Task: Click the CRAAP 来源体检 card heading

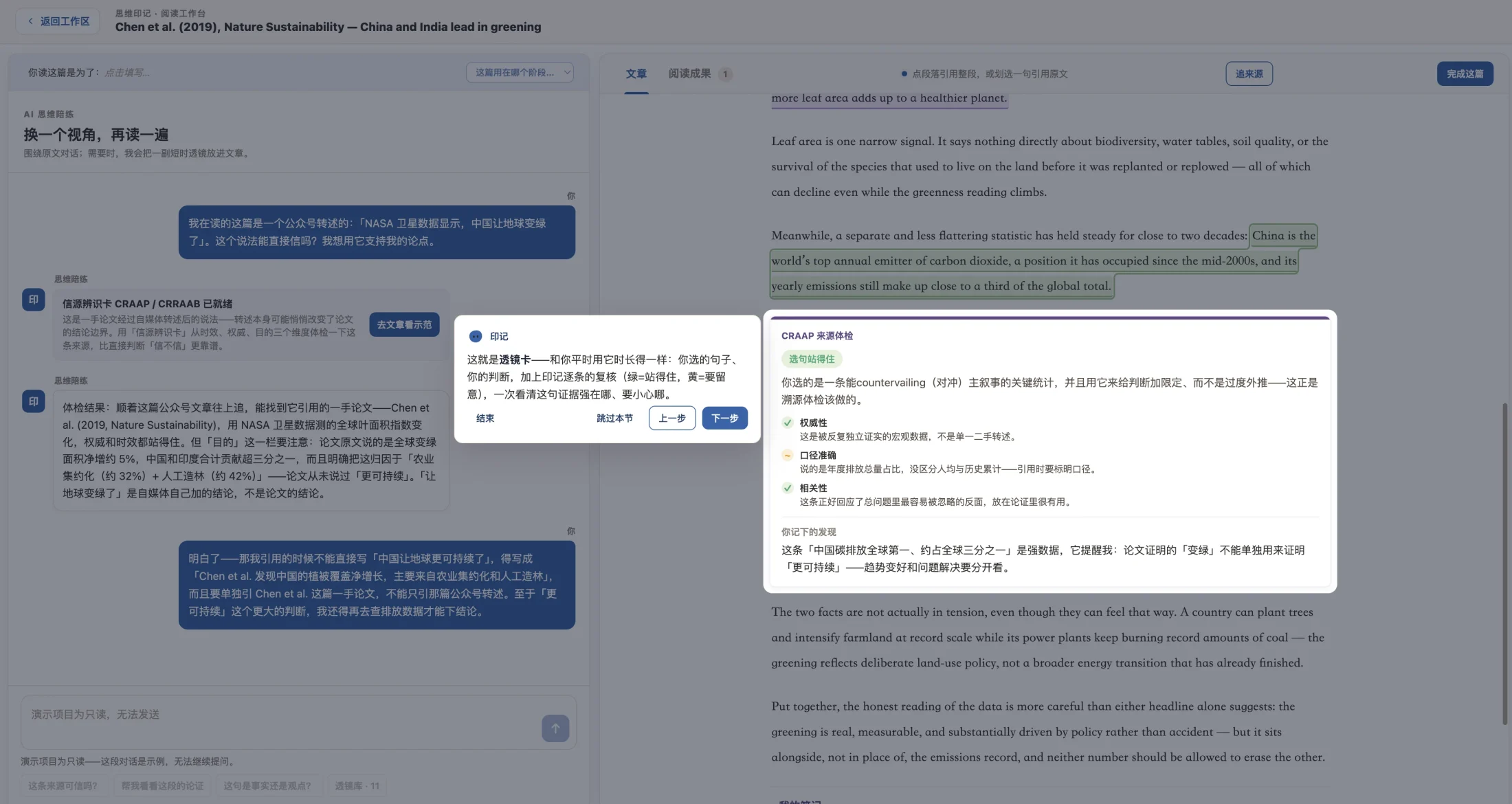Action: click(817, 335)
